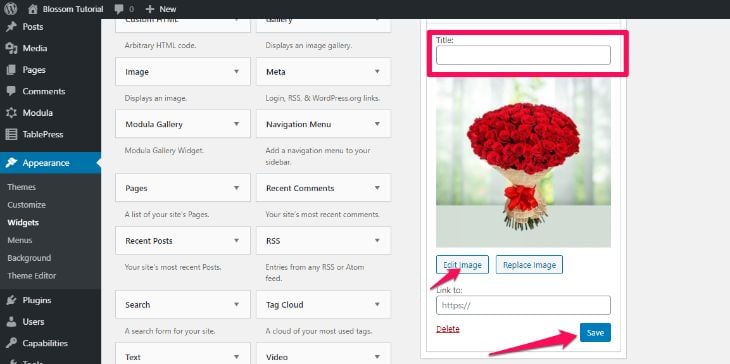Delete the image widget
The width and height of the screenshot is (730, 364).
[448, 329]
